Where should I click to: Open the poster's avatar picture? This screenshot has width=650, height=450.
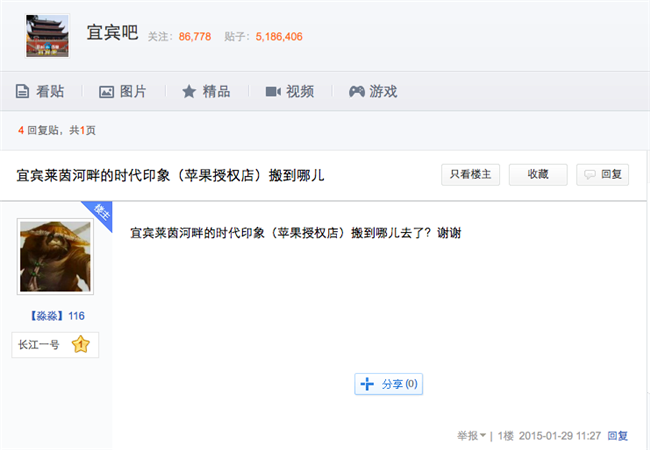(x=56, y=256)
